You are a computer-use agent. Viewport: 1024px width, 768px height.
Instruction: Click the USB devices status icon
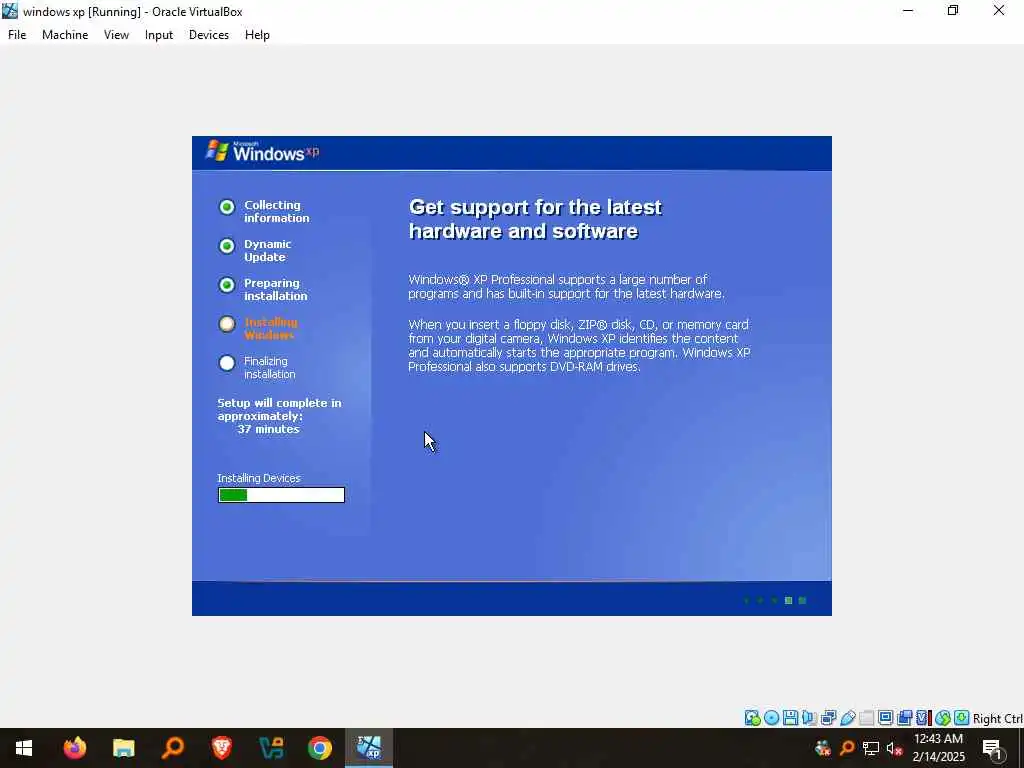(848, 718)
